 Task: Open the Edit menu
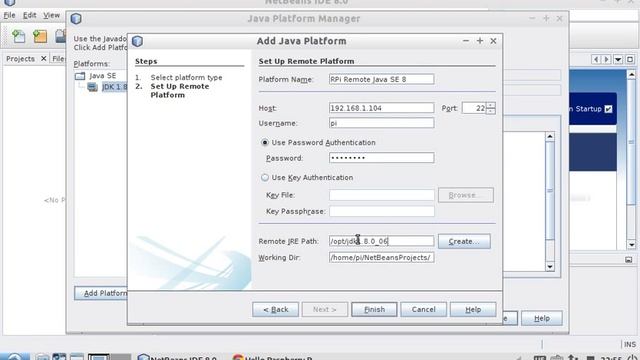click(x=29, y=15)
